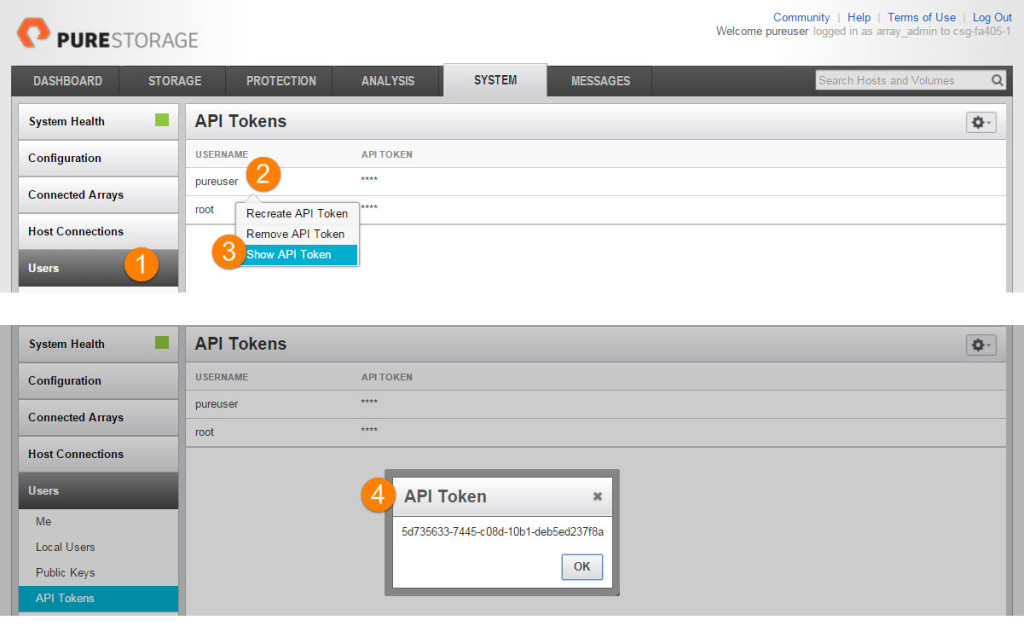Click masked token for root in lower table

(x=369, y=430)
